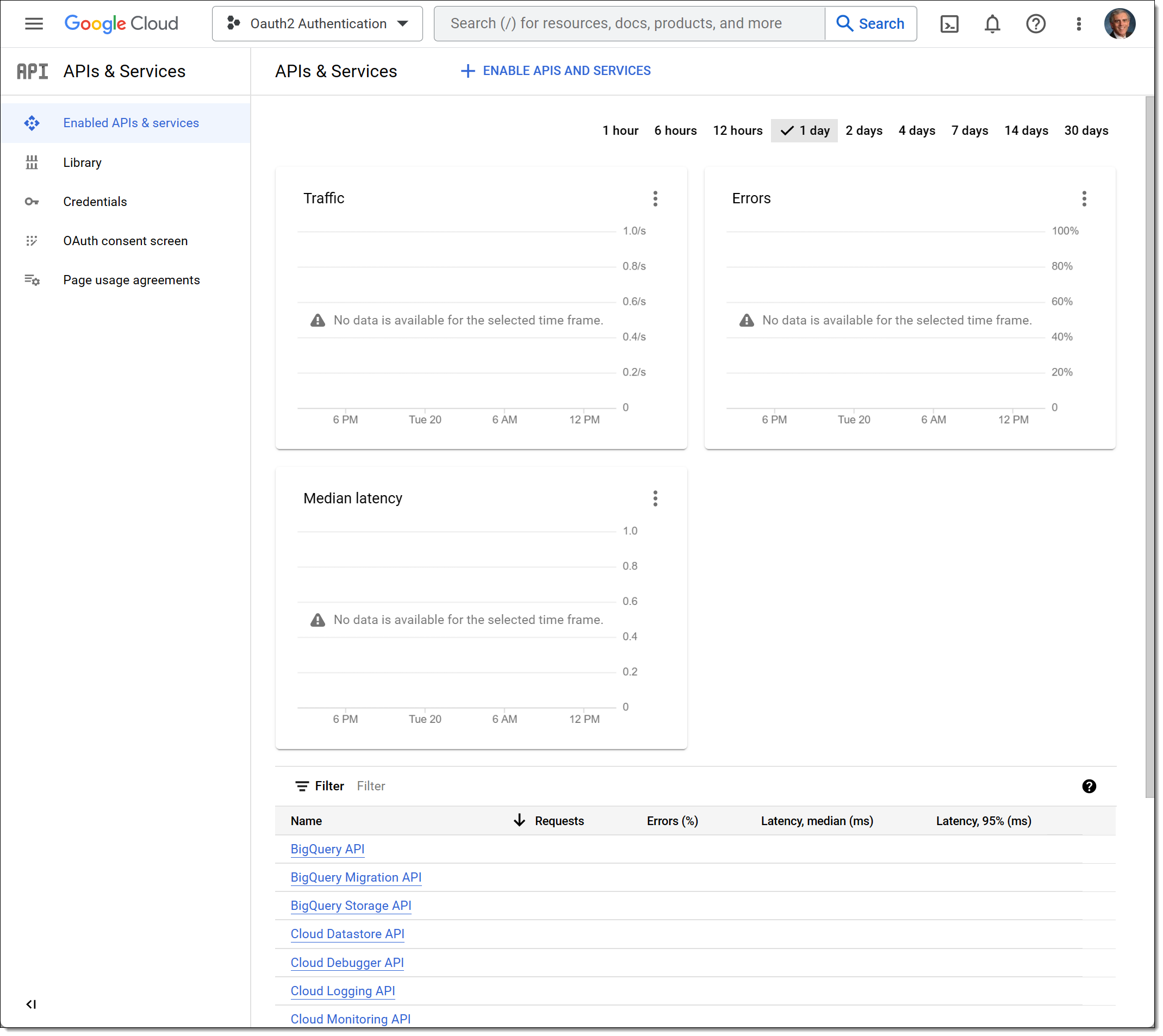Select the 30 days time range
The height and width of the screenshot is (1036, 1163).
pyautogui.click(x=1087, y=130)
